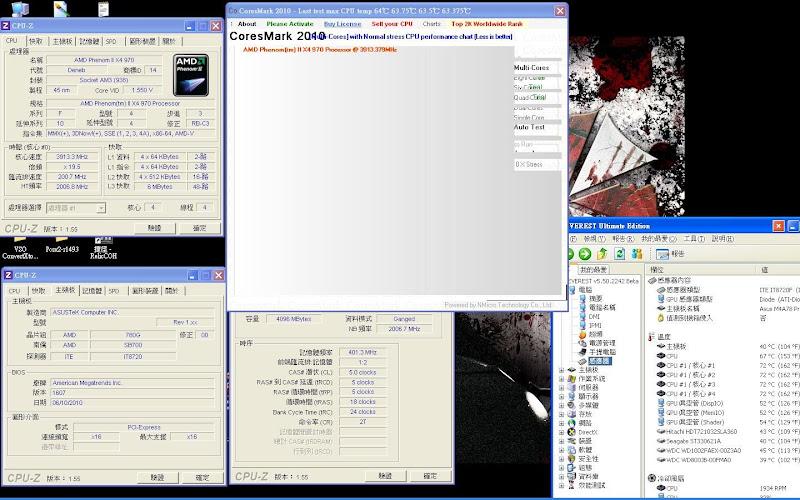The image size is (800, 500).
Task: Click the two-people icon in EVEREST toolbar
Action: (637, 254)
